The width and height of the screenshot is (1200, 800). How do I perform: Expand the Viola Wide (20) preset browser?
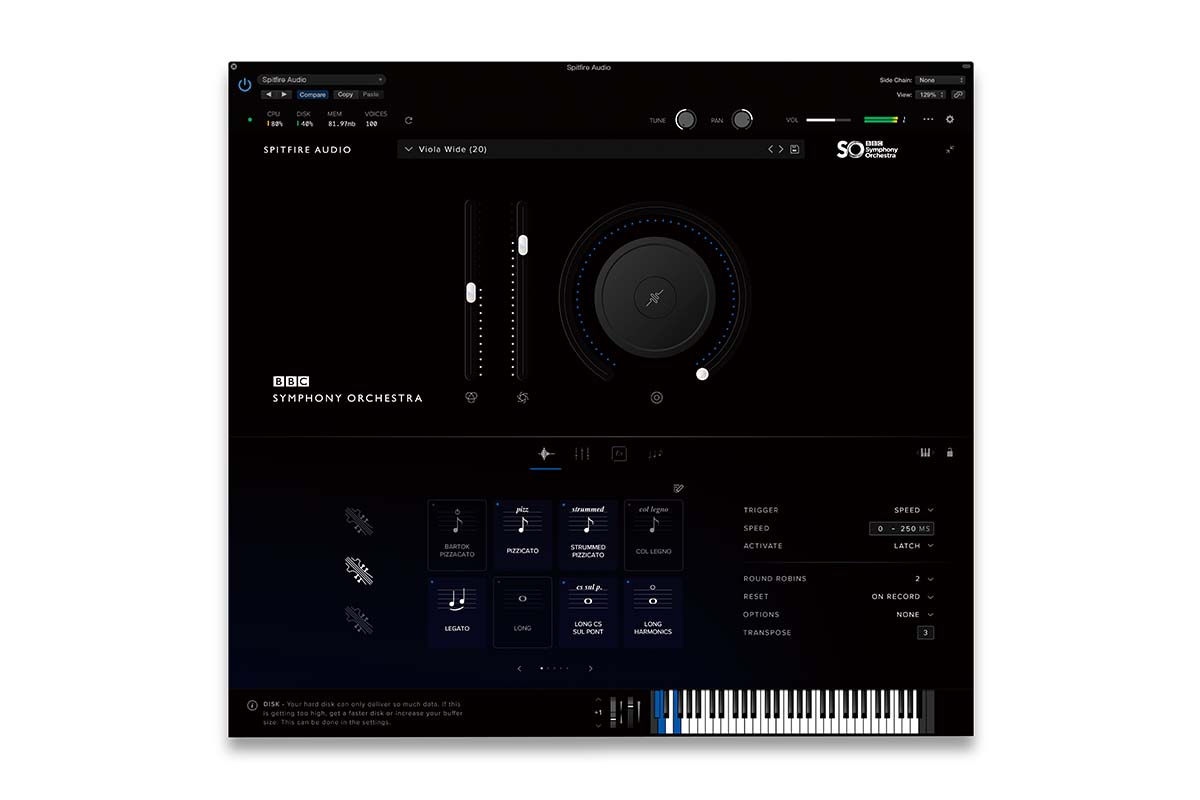[408, 149]
